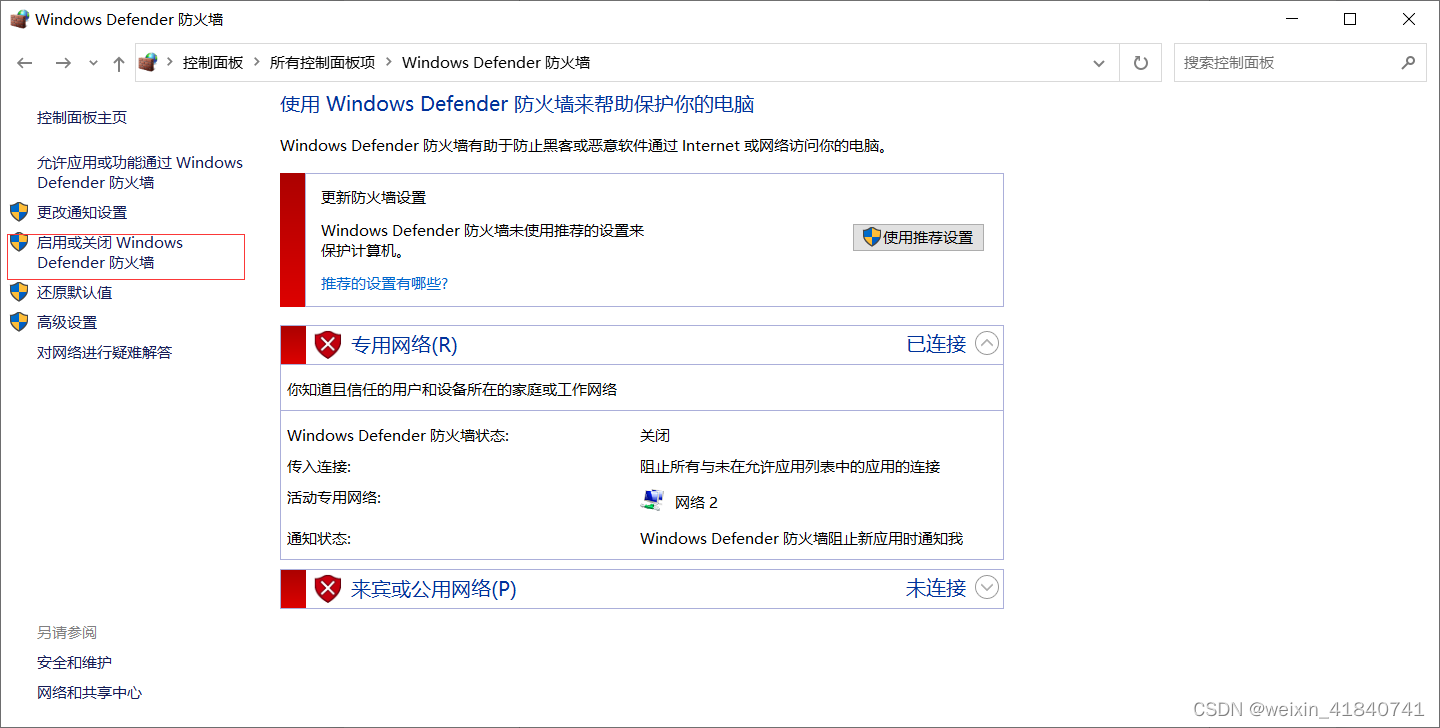Refresh the control panel page
Viewport: 1440px width, 728px height.
(x=1141, y=63)
